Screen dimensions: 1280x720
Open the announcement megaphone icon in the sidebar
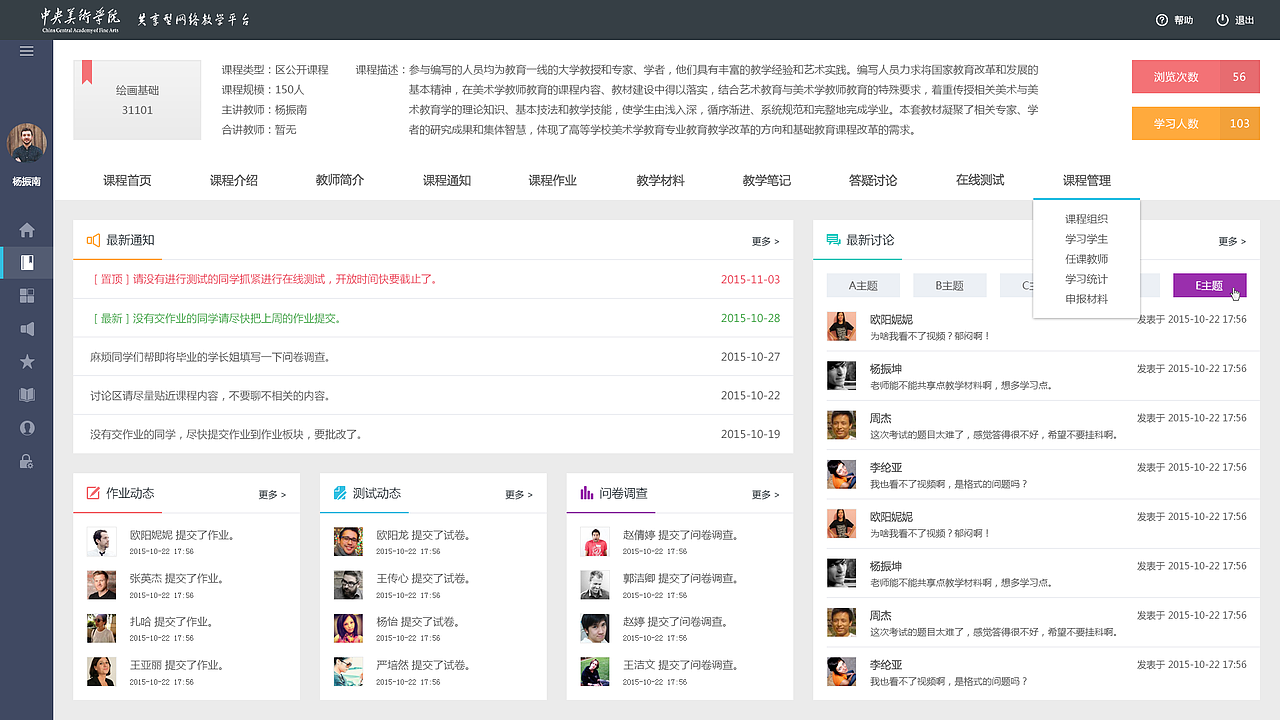pyautogui.click(x=27, y=329)
